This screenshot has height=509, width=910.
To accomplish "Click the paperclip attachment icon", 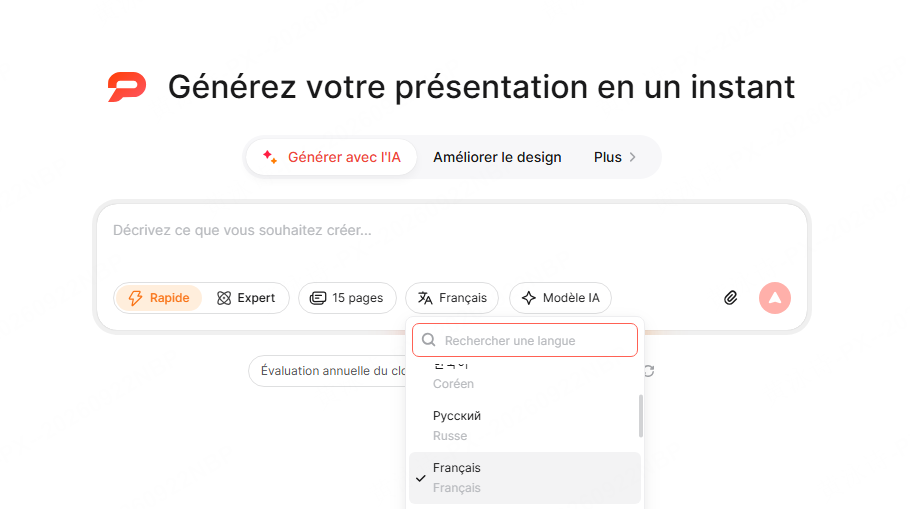I will [x=731, y=298].
